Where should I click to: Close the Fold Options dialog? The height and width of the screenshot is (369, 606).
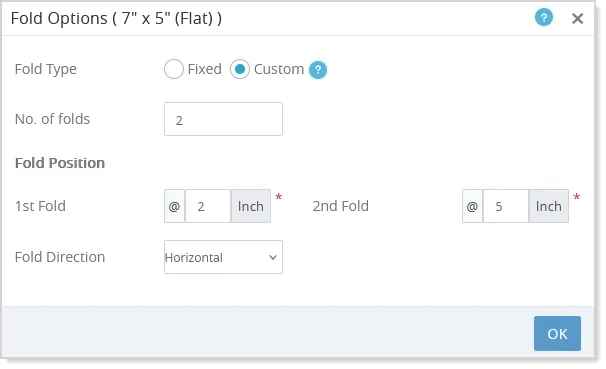tap(577, 18)
